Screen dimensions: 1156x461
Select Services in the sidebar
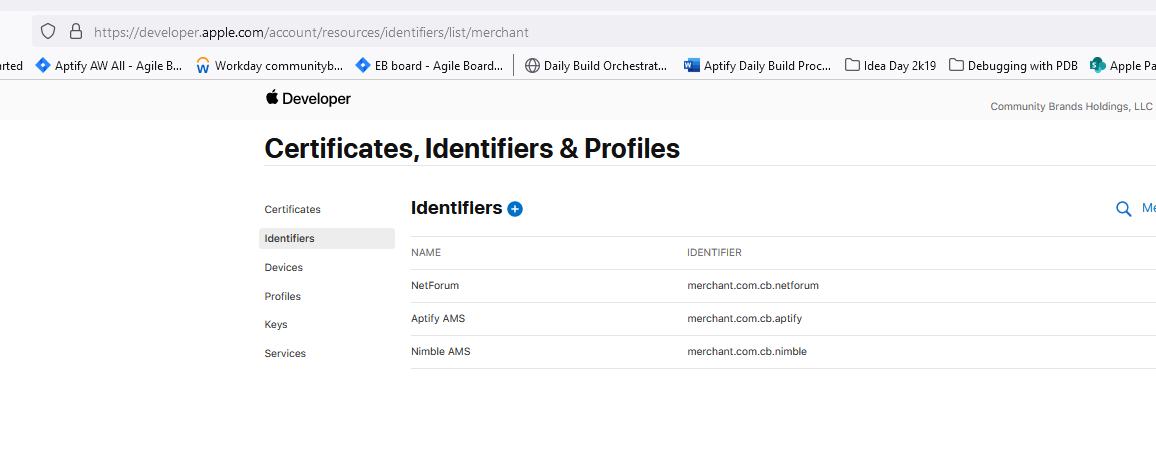coord(285,353)
